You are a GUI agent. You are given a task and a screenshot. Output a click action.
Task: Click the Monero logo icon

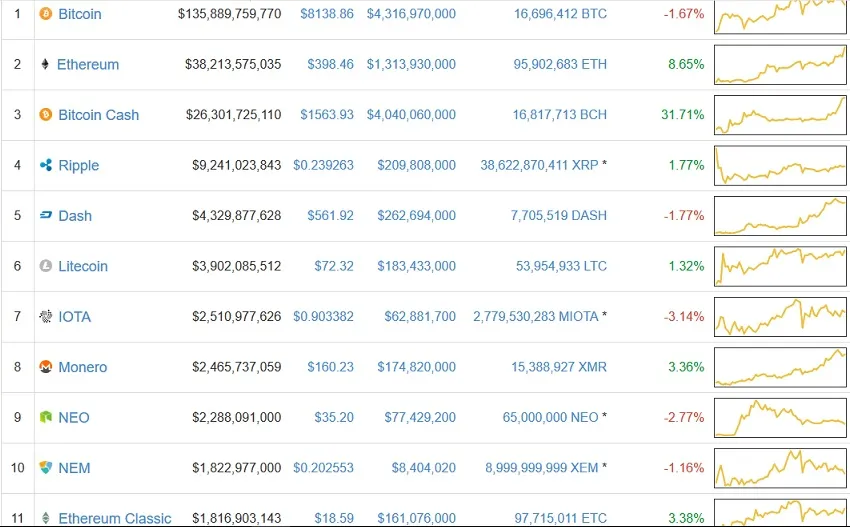point(46,367)
